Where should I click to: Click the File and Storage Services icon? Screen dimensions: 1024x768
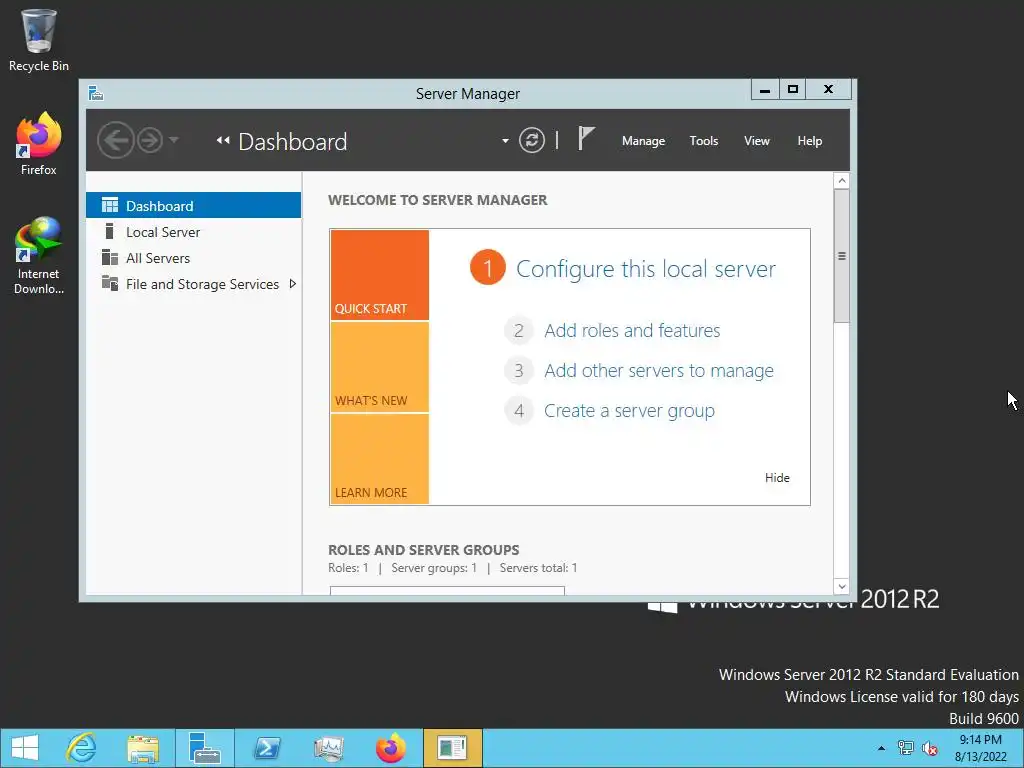(110, 283)
